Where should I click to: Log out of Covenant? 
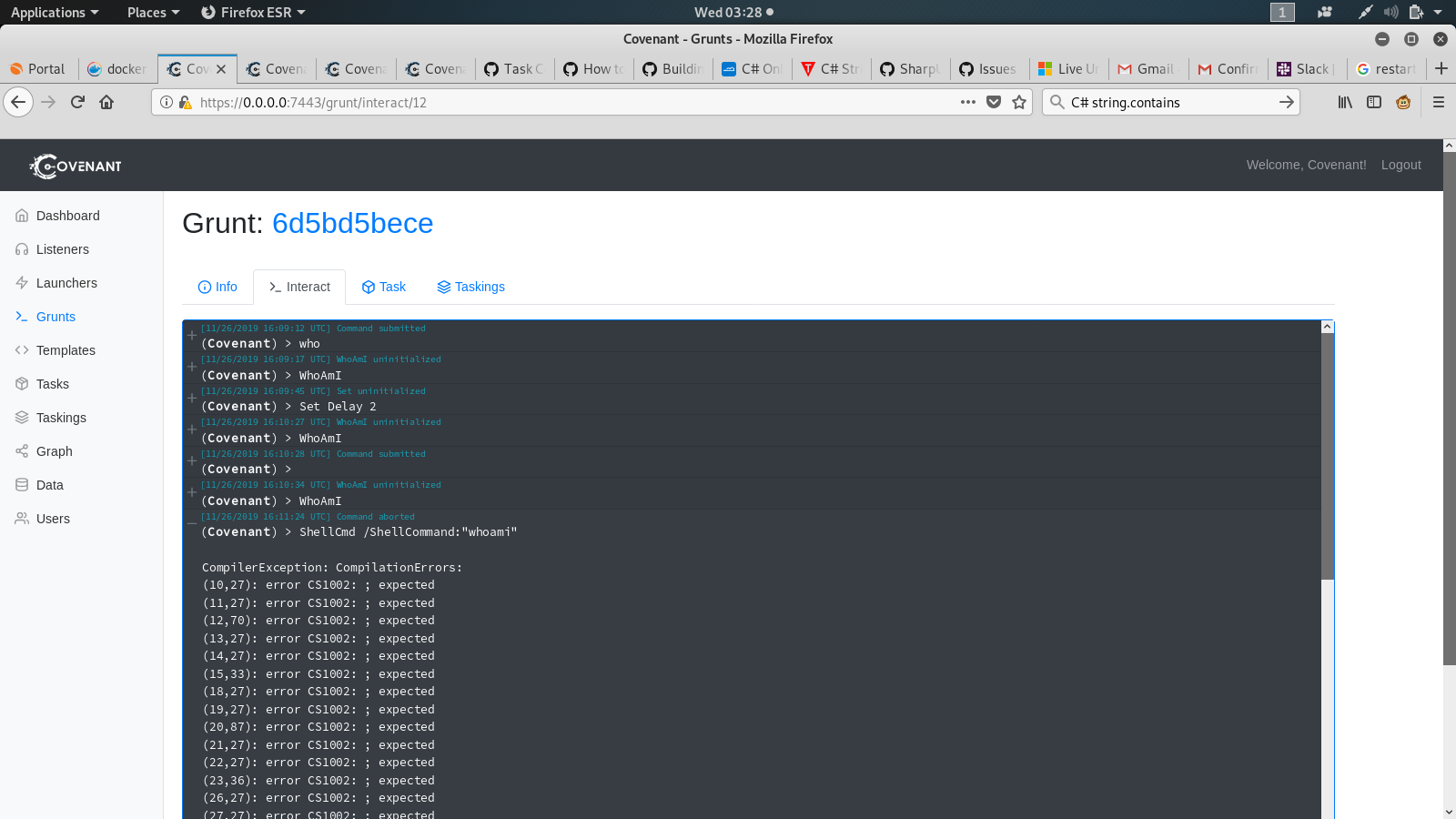tap(1400, 165)
